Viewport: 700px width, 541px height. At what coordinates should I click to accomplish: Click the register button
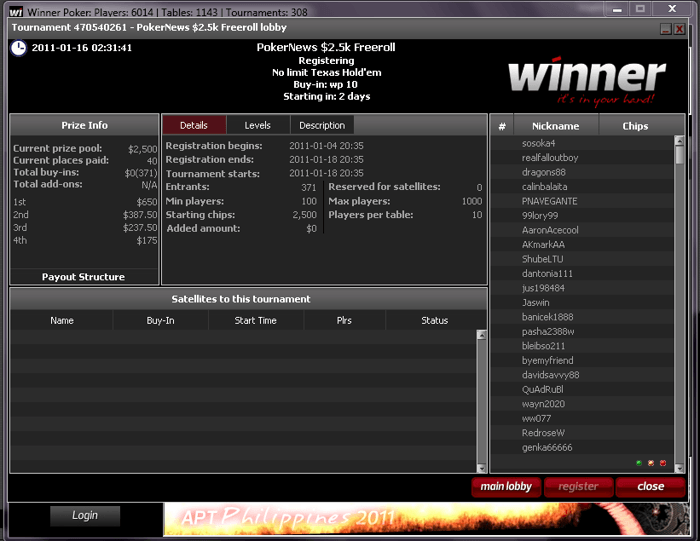pyautogui.click(x=578, y=487)
